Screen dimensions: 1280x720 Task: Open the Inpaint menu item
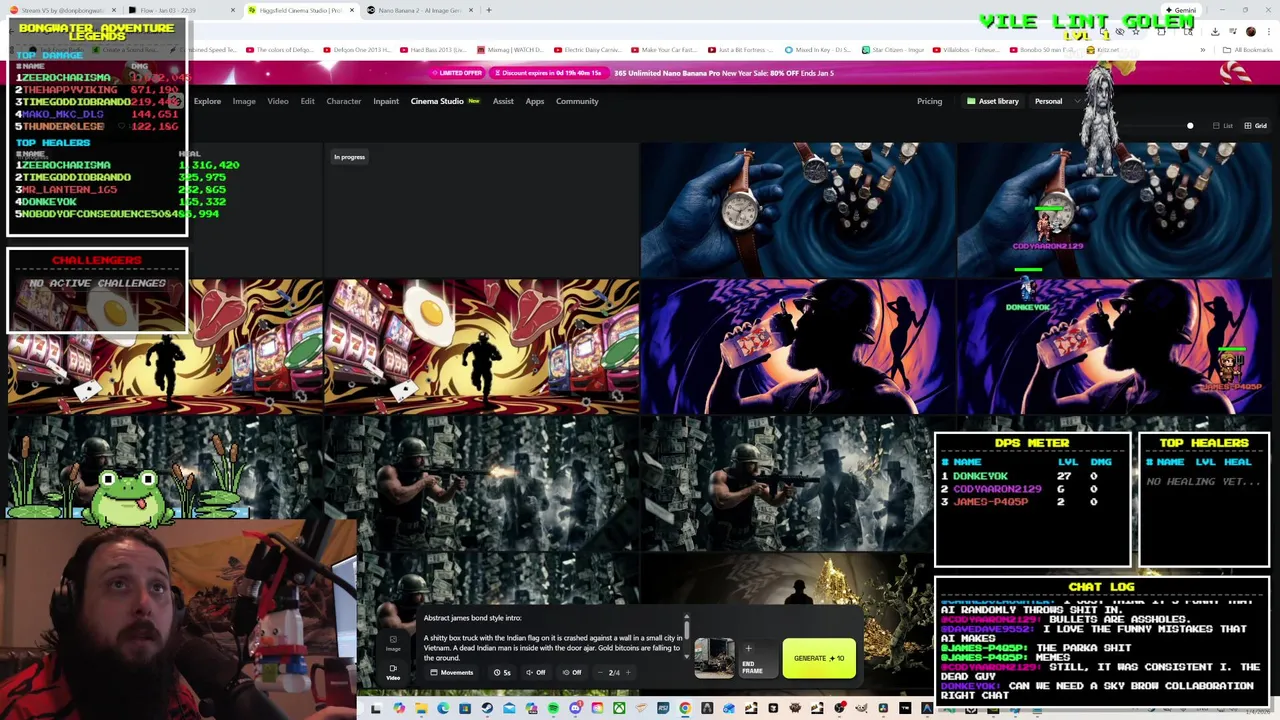[386, 101]
